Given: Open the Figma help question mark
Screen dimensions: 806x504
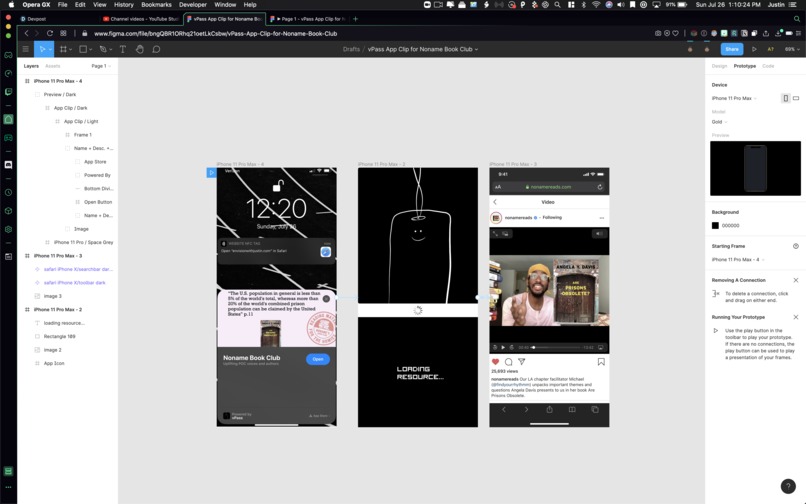Looking at the screenshot, I should point(788,486).
